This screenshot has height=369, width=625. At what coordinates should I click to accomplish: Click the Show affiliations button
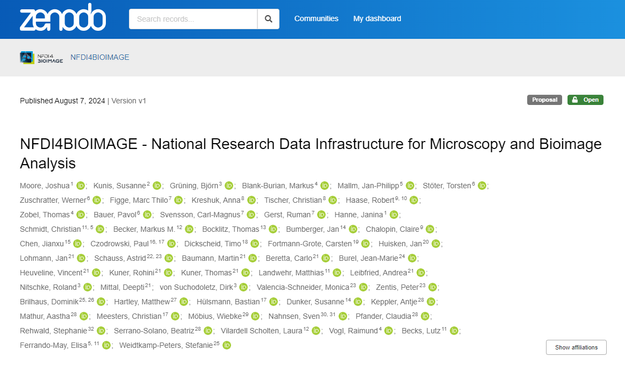[576, 347]
